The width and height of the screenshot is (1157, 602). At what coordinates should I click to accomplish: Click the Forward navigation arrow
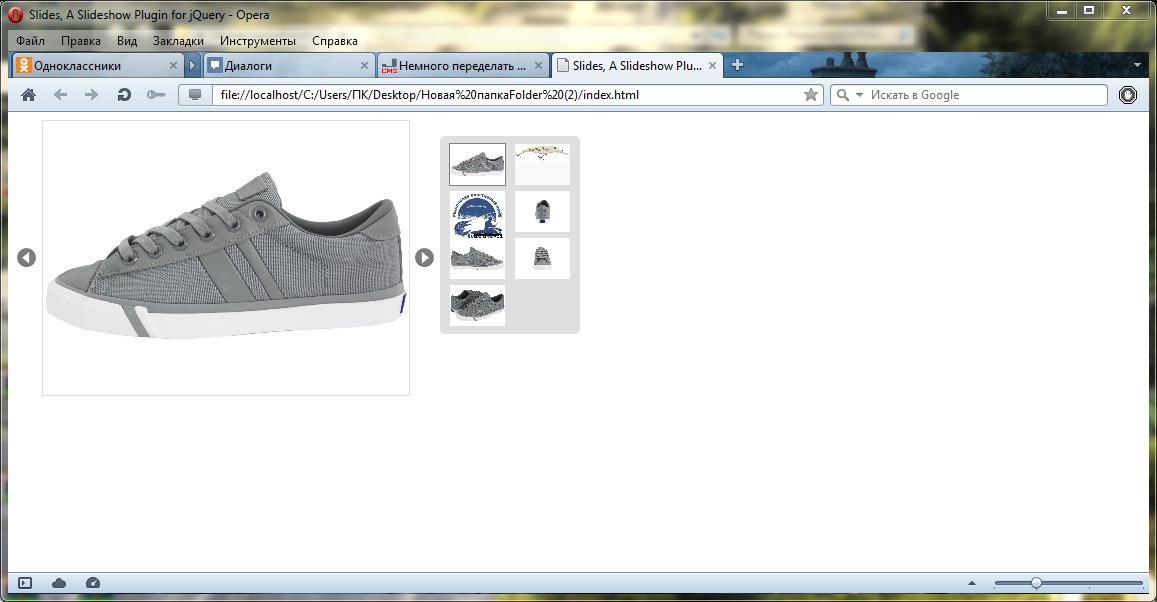pos(91,95)
